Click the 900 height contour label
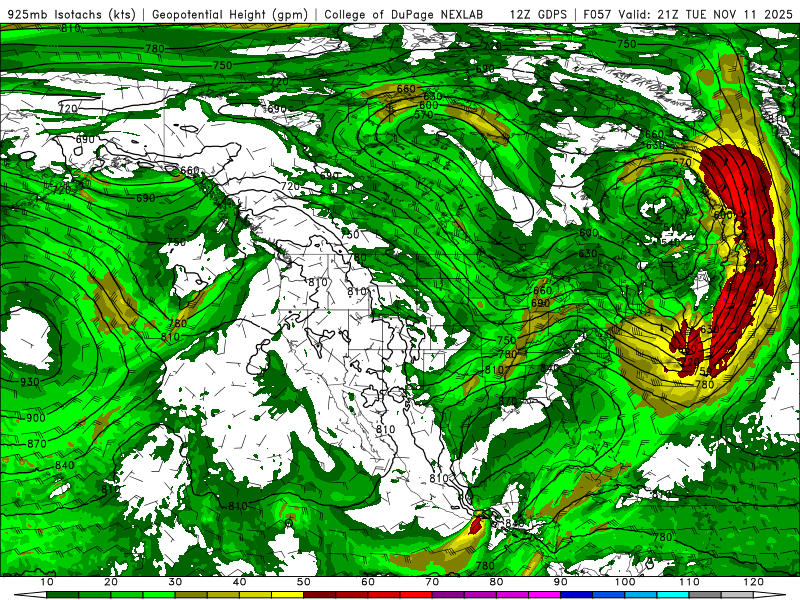Viewport: 800px width, 600px height. (x=36, y=418)
